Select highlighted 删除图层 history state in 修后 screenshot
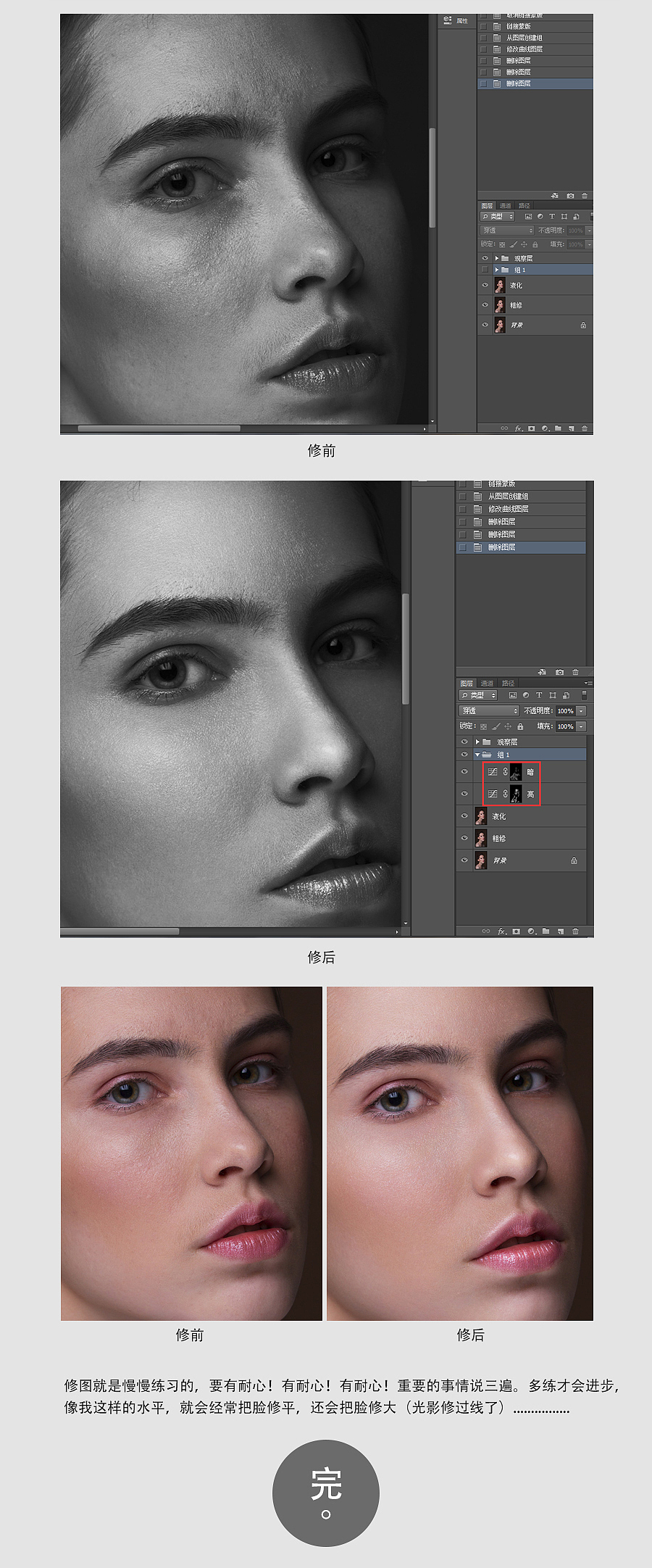The height and width of the screenshot is (1568, 652). click(x=521, y=547)
